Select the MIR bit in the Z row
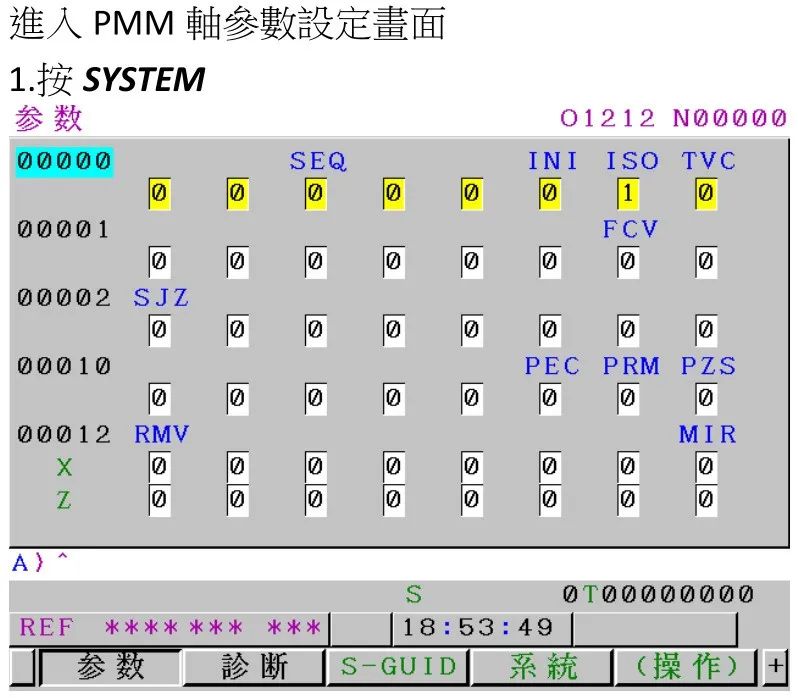The image size is (798, 698). tap(706, 500)
